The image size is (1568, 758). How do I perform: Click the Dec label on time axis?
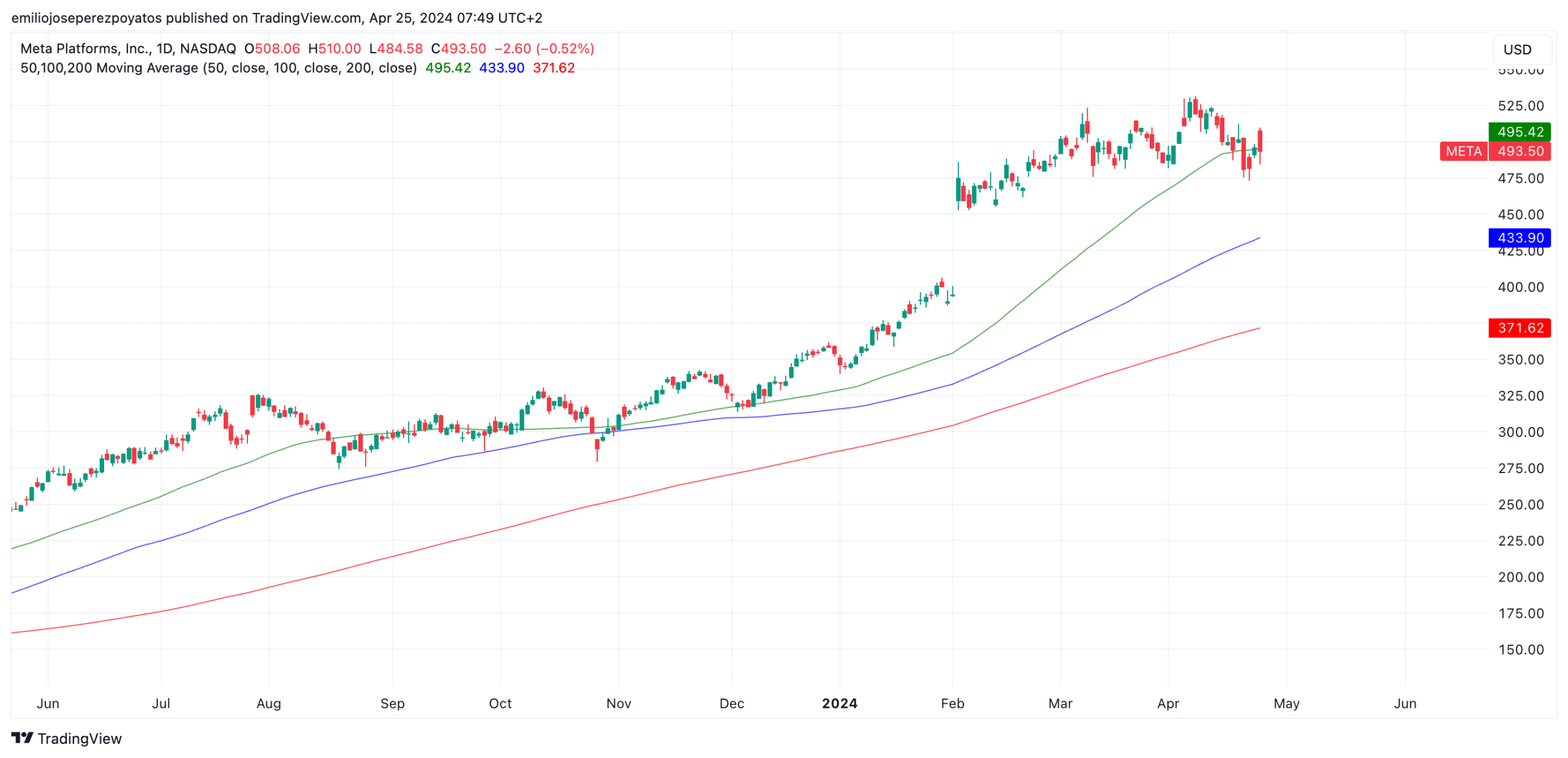coord(732,703)
